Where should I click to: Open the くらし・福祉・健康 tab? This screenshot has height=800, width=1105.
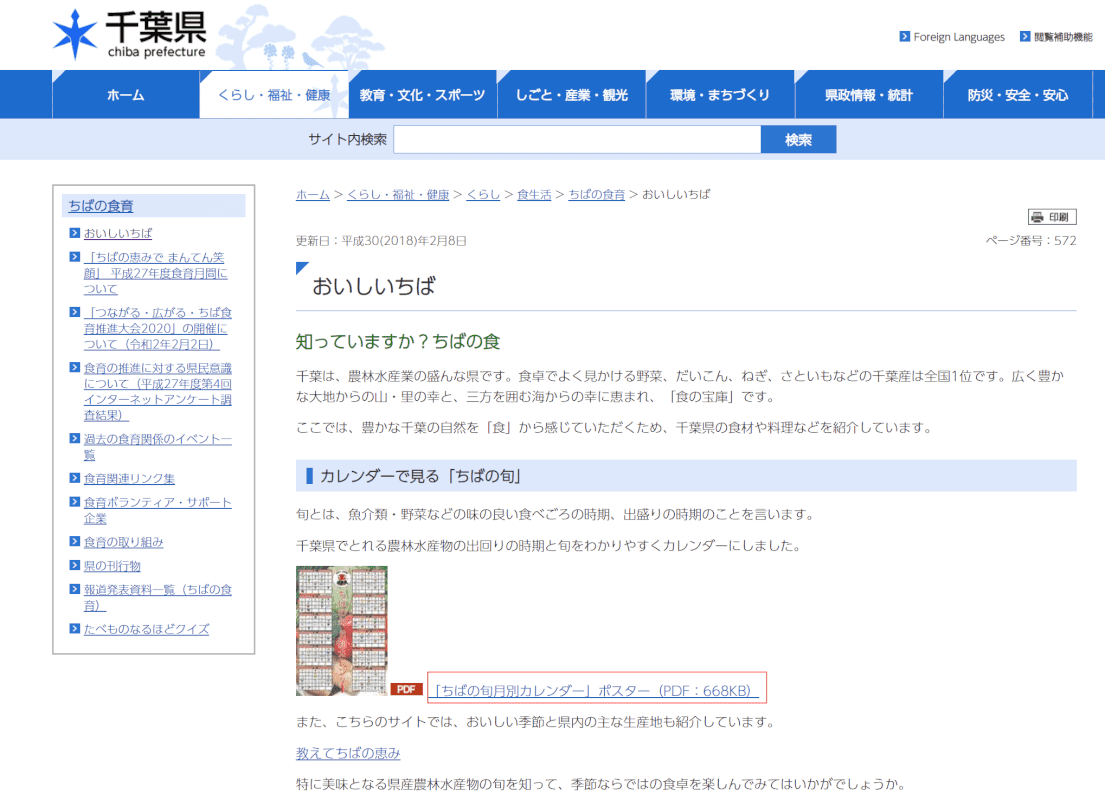tap(274, 94)
